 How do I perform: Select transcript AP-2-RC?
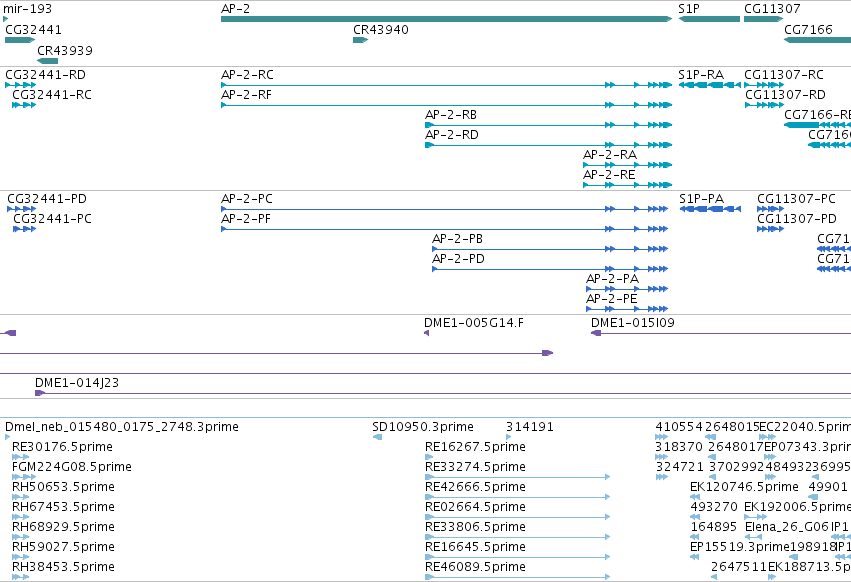(x=446, y=85)
